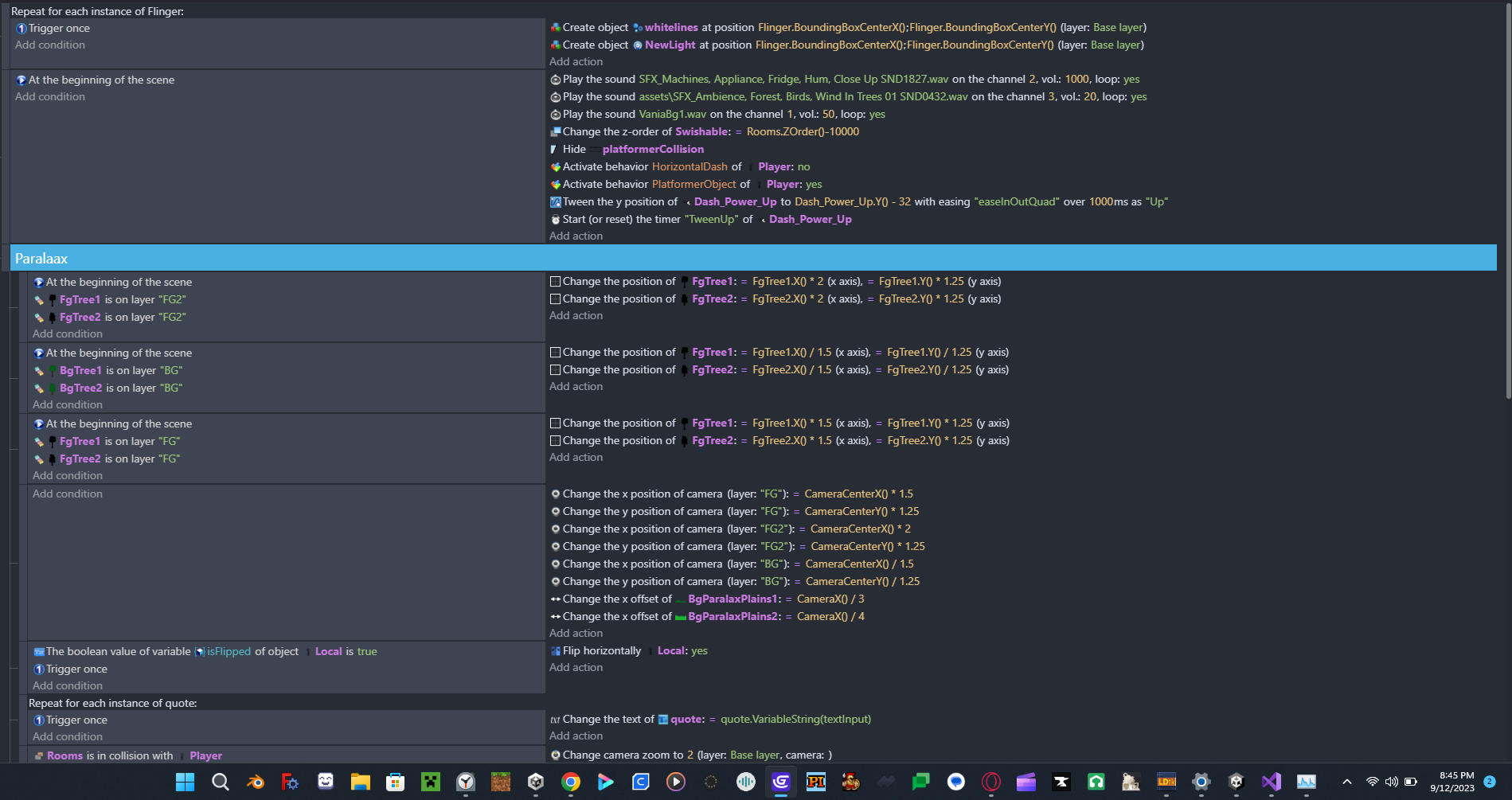This screenshot has width=1512, height=800.
Task: Open the Windows Start menu
Action: point(185,782)
